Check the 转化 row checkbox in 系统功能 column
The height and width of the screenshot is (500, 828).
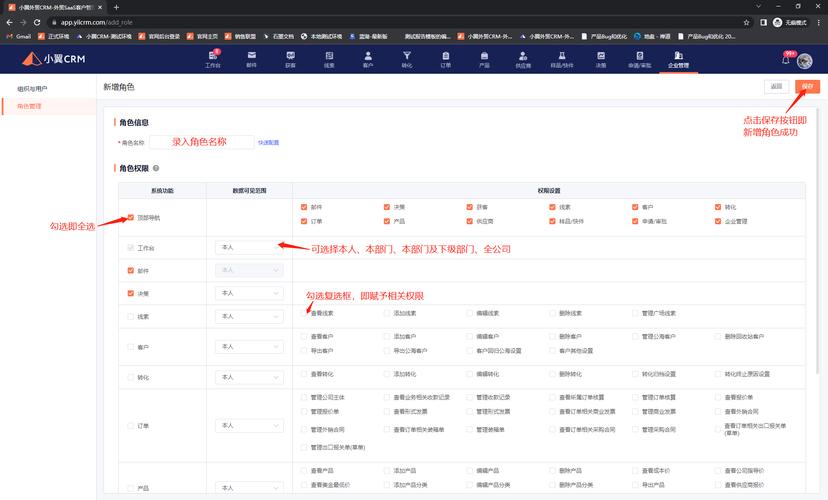pos(130,377)
